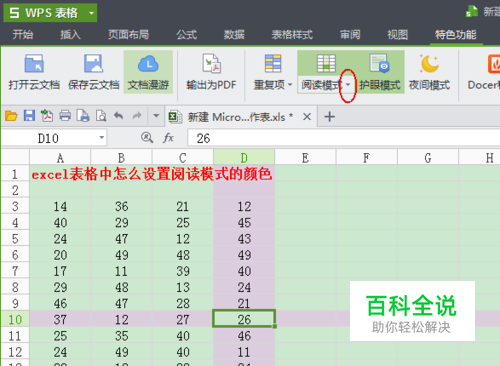Click the save floppy disk icon
Viewport: 500px width, 366px height.
pos(29,116)
